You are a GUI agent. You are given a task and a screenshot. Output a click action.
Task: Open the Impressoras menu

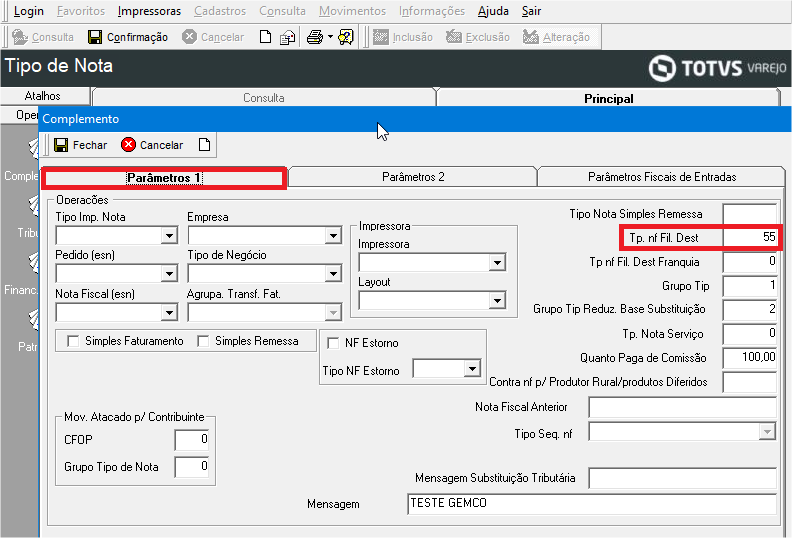[149, 11]
